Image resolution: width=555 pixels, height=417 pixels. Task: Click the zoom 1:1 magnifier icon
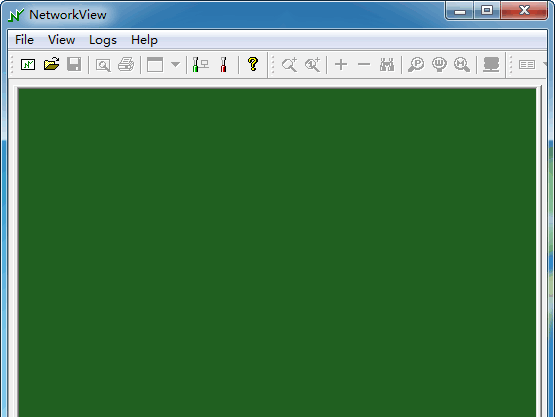[313, 65]
